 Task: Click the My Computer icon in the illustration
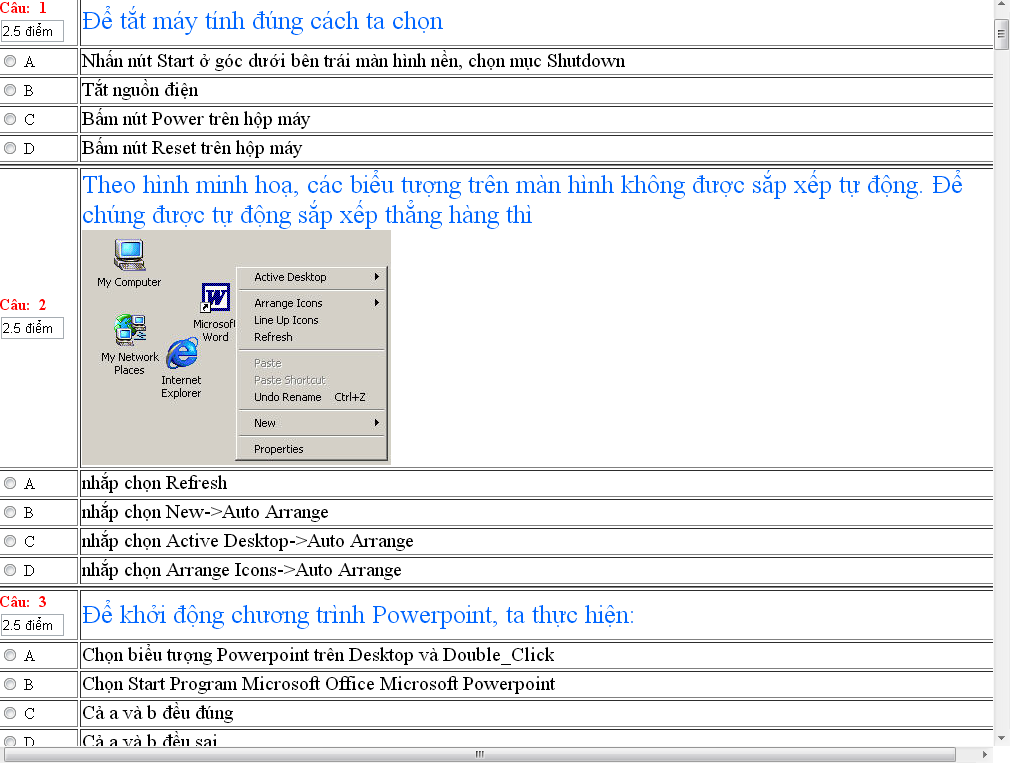coord(129,255)
